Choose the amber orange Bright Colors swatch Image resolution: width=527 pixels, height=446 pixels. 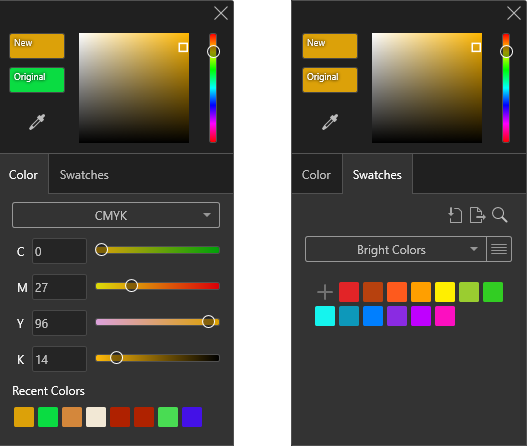click(421, 292)
